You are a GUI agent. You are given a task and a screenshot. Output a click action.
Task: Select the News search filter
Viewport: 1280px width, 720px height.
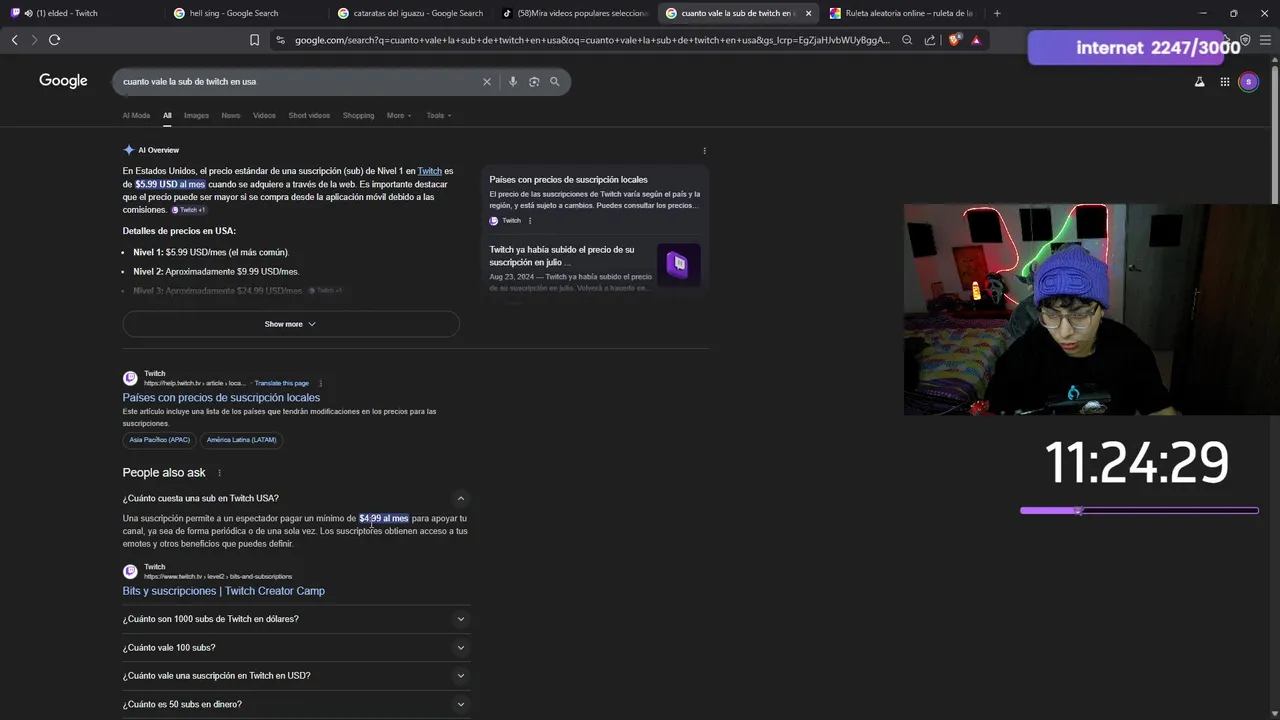(x=231, y=116)
